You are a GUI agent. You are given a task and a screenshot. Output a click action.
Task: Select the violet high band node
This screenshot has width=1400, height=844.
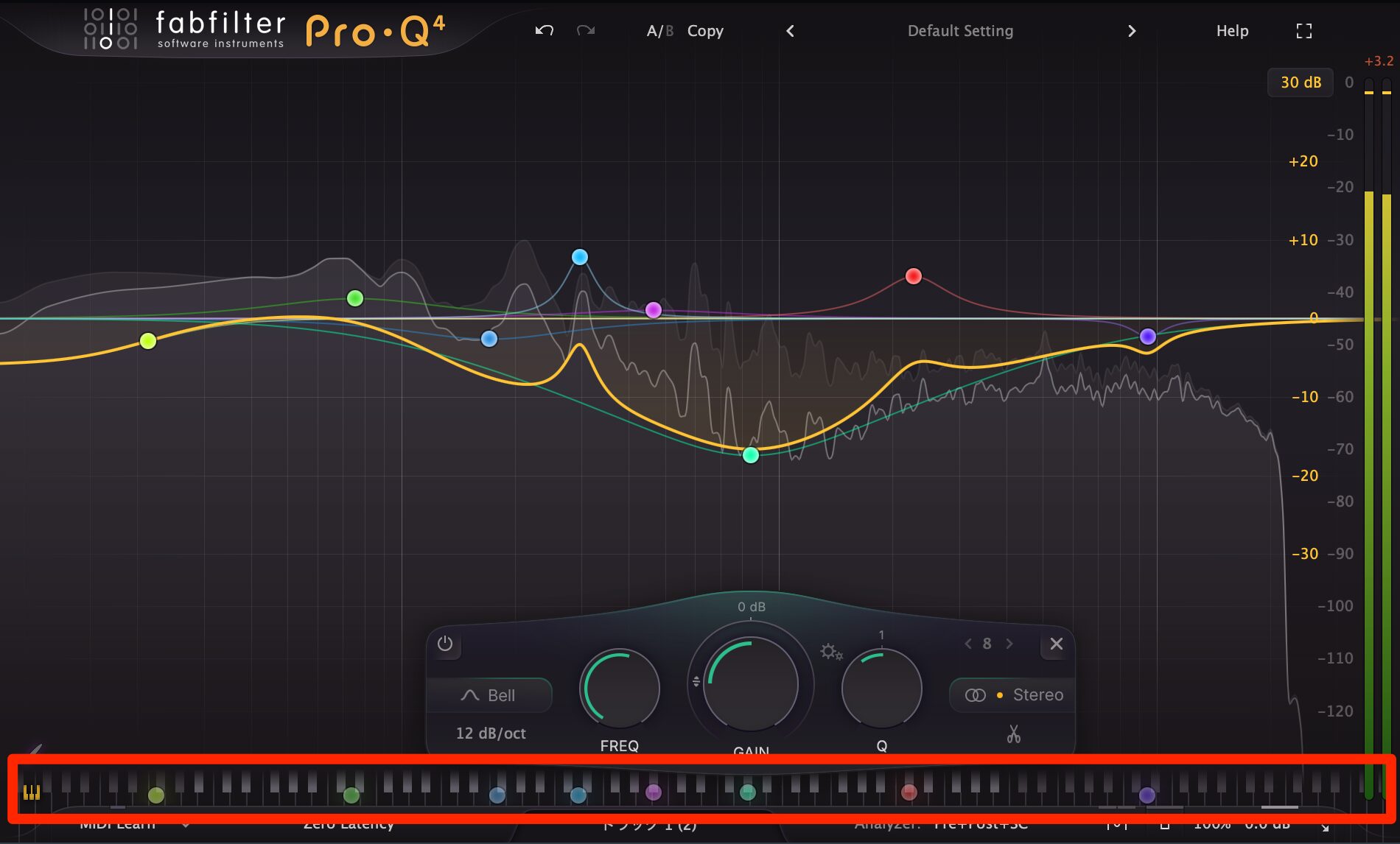click(1148, 337)
